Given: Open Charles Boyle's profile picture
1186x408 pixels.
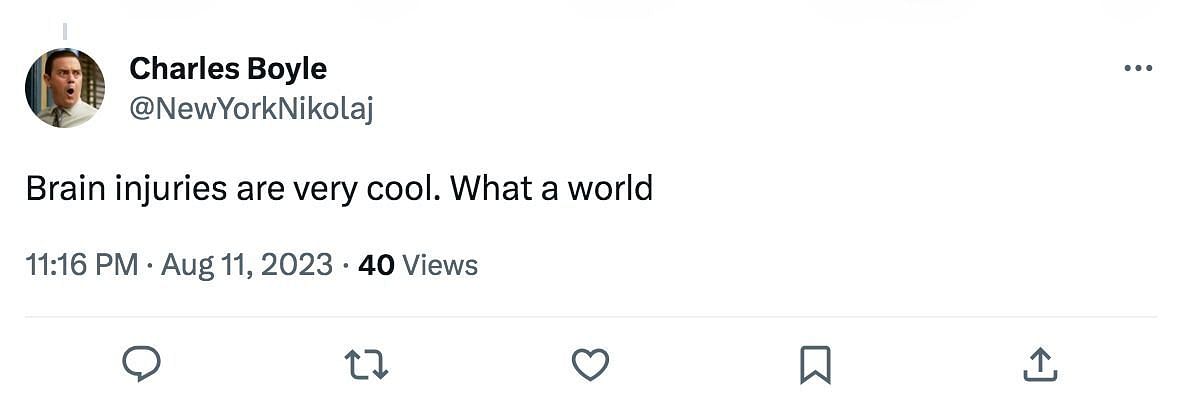Looking at the screenshot, I should (65, 88).
